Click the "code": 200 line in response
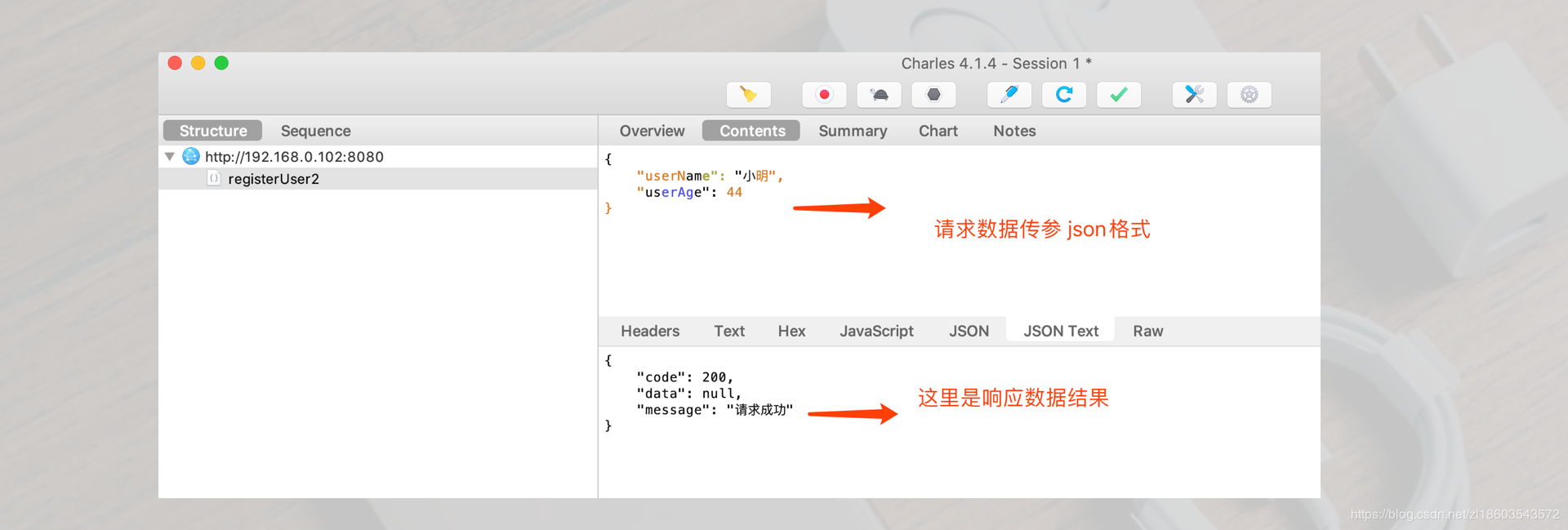1568x530 pixels. [684, 376]
